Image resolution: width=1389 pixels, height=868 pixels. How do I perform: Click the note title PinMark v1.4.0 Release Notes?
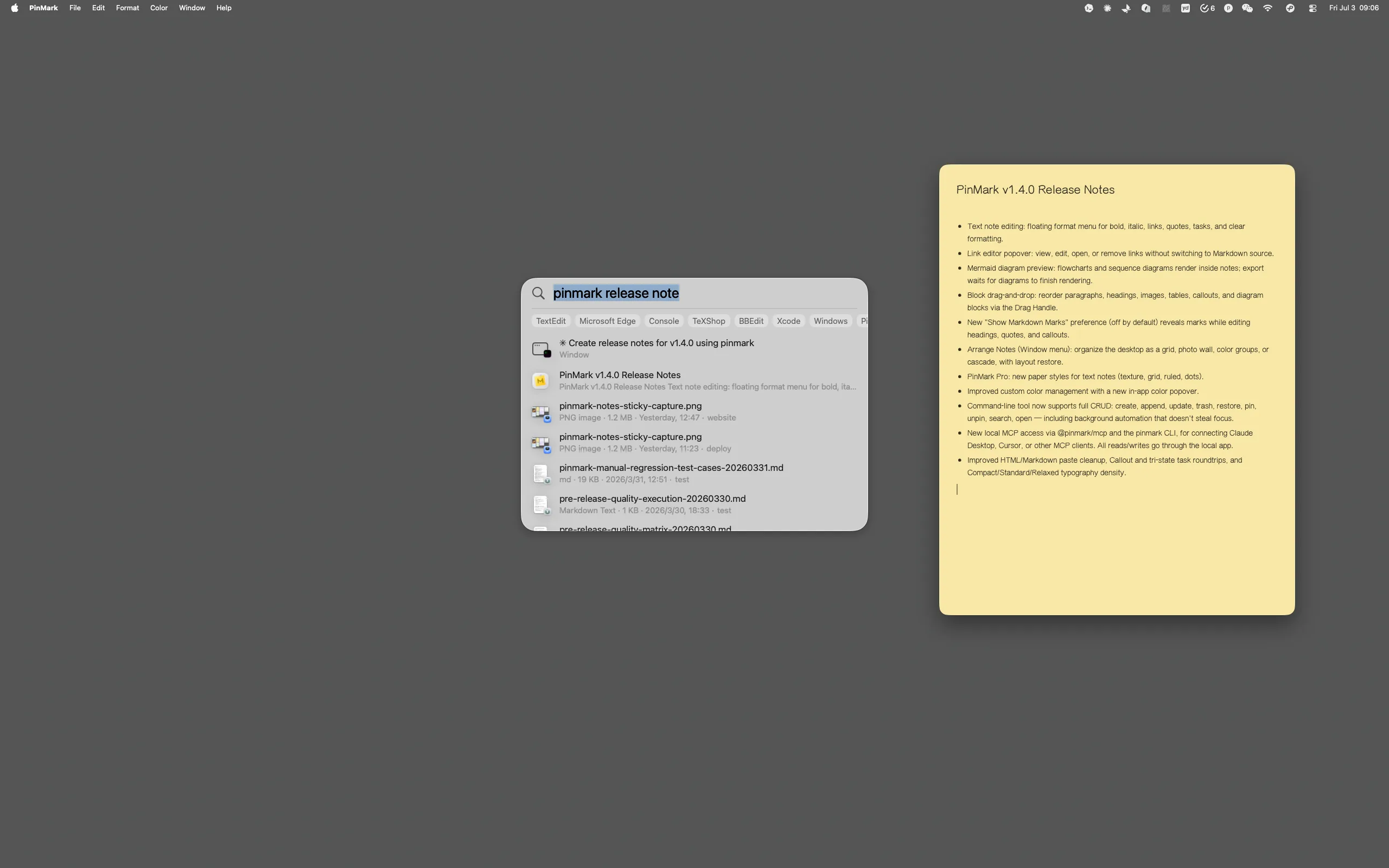click(1035, 190)
